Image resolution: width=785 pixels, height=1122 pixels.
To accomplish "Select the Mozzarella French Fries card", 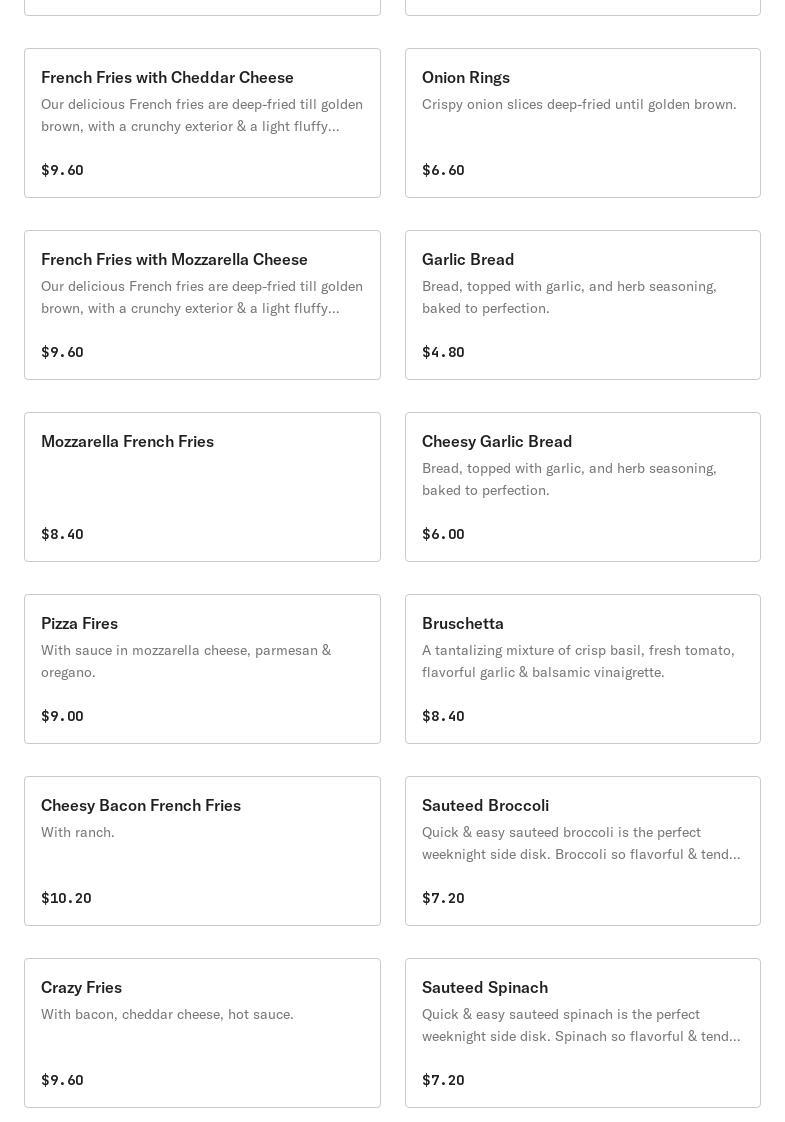I will pos(202,487).
